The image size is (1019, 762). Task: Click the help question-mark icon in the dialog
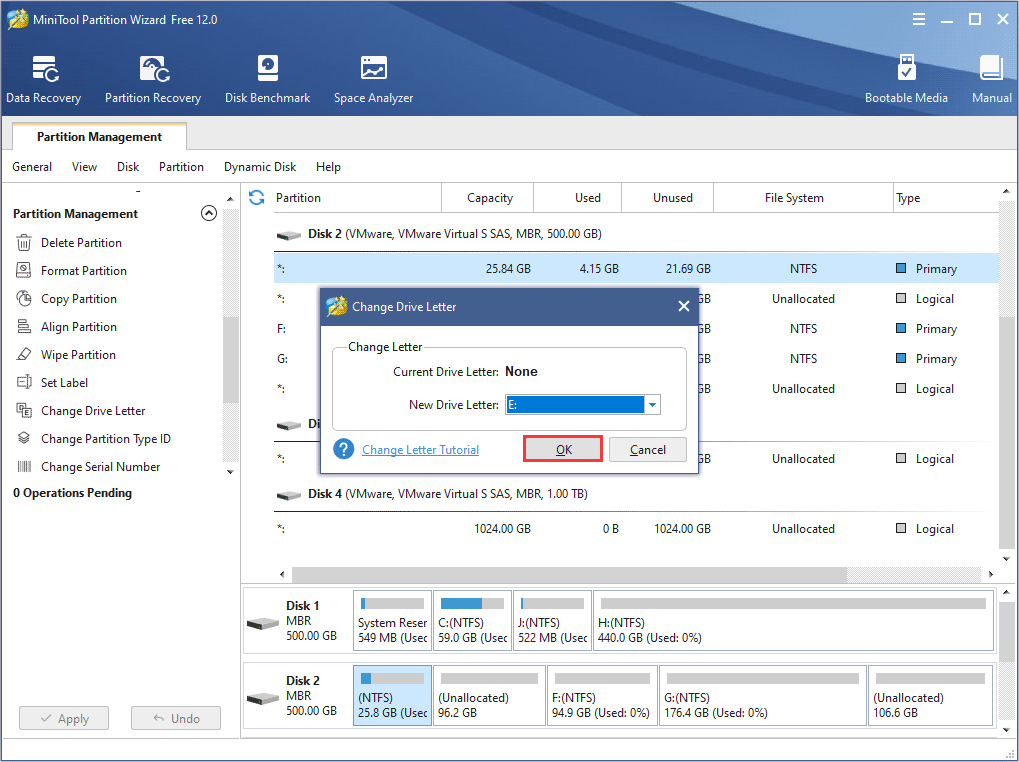[343, 449]
